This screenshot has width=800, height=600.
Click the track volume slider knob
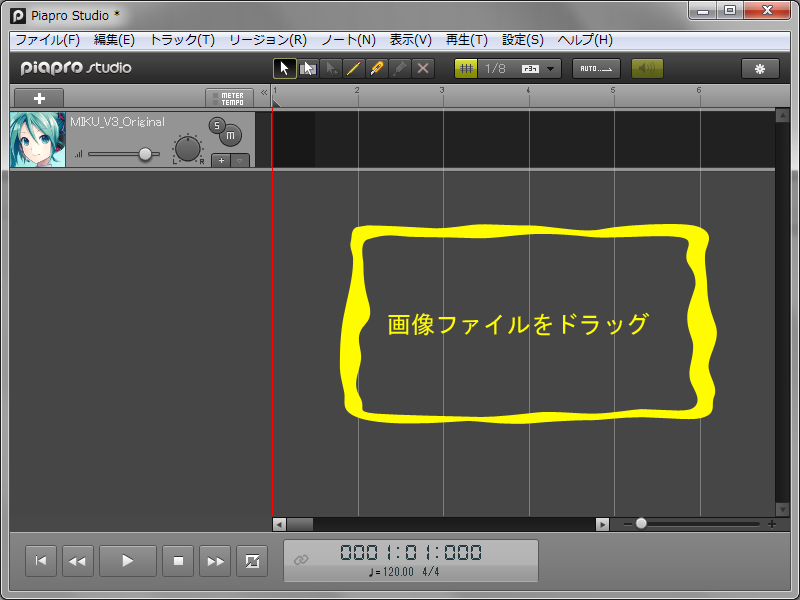pyautogui.click(x=146, y=154)
